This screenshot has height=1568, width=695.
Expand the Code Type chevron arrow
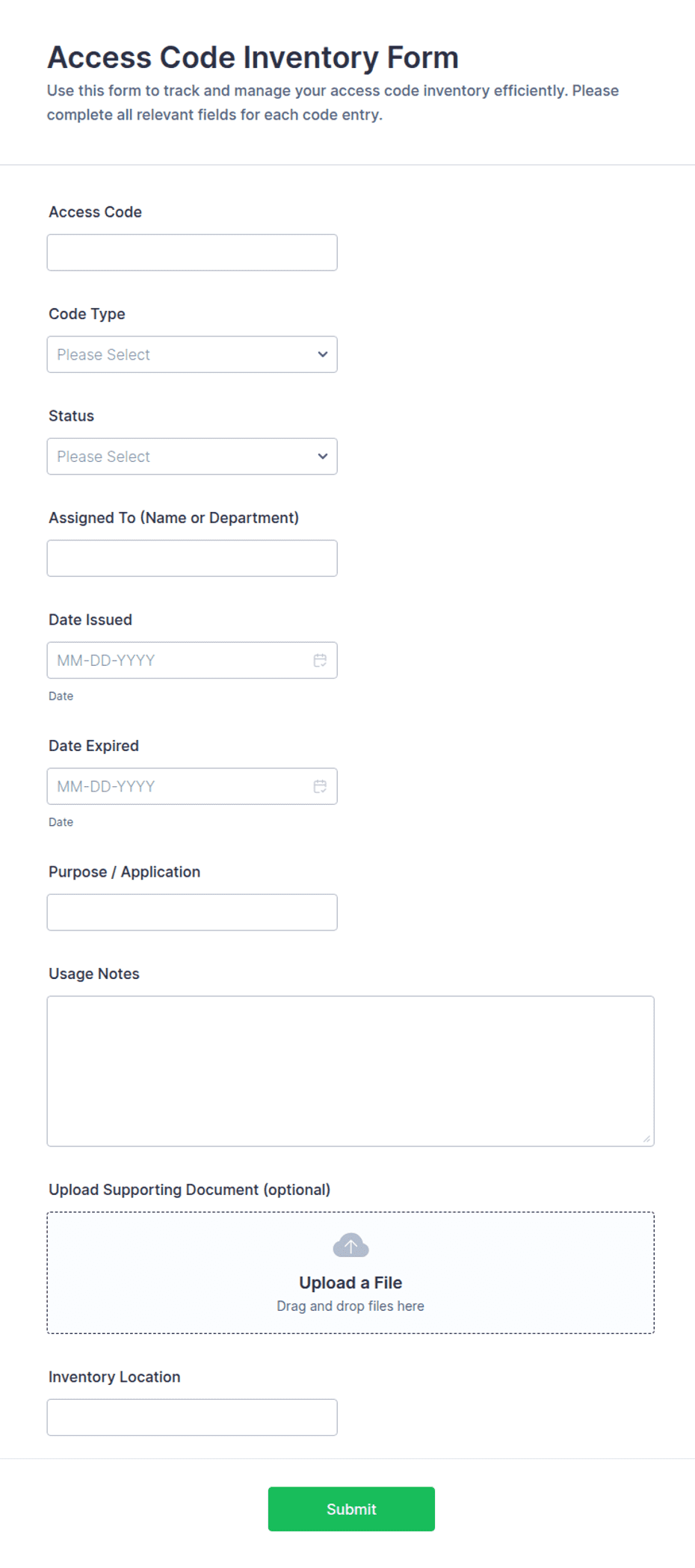[323, 354]
